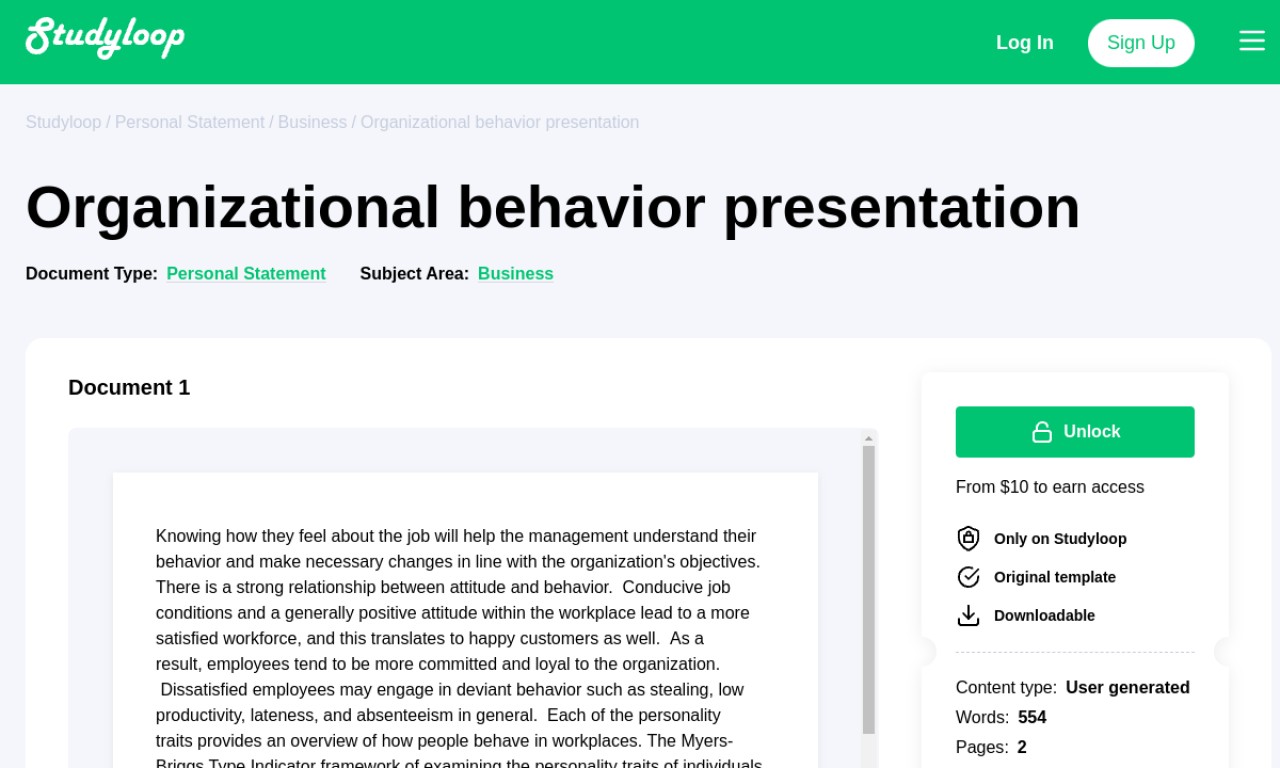The image size is (1280, 768).
Task: Click the Unlock button
Action: (x=1075, y=432)
